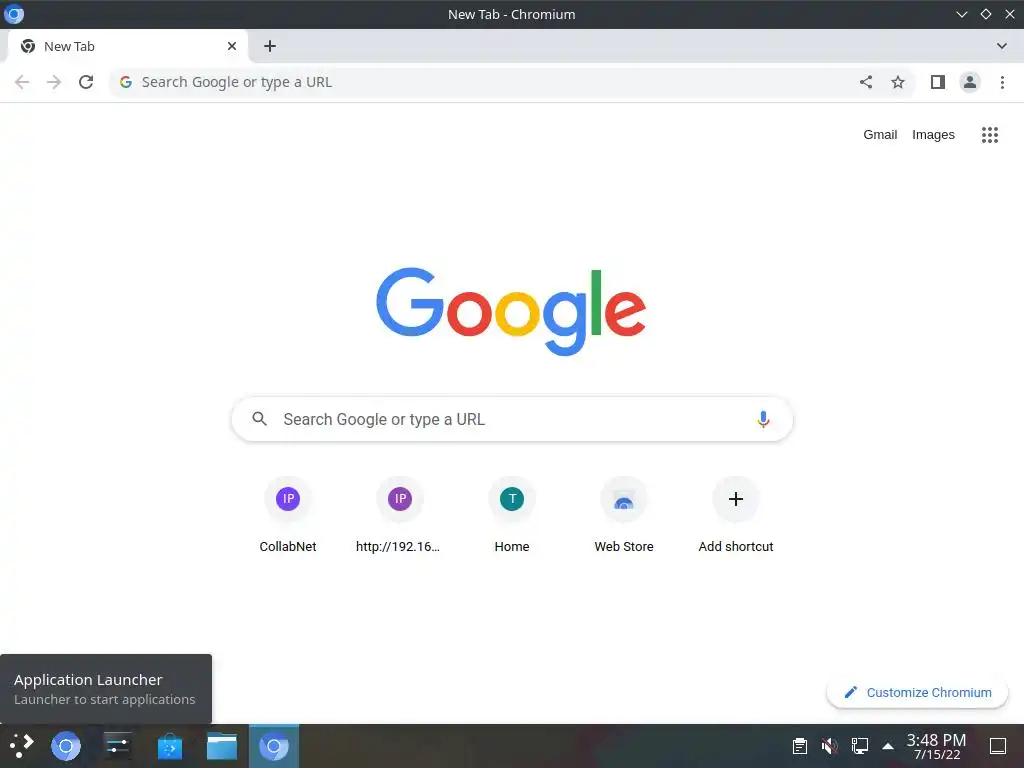Open the clock showing 3:48 PM
The image size is (1024, 768).
click(x=936, y=746)
